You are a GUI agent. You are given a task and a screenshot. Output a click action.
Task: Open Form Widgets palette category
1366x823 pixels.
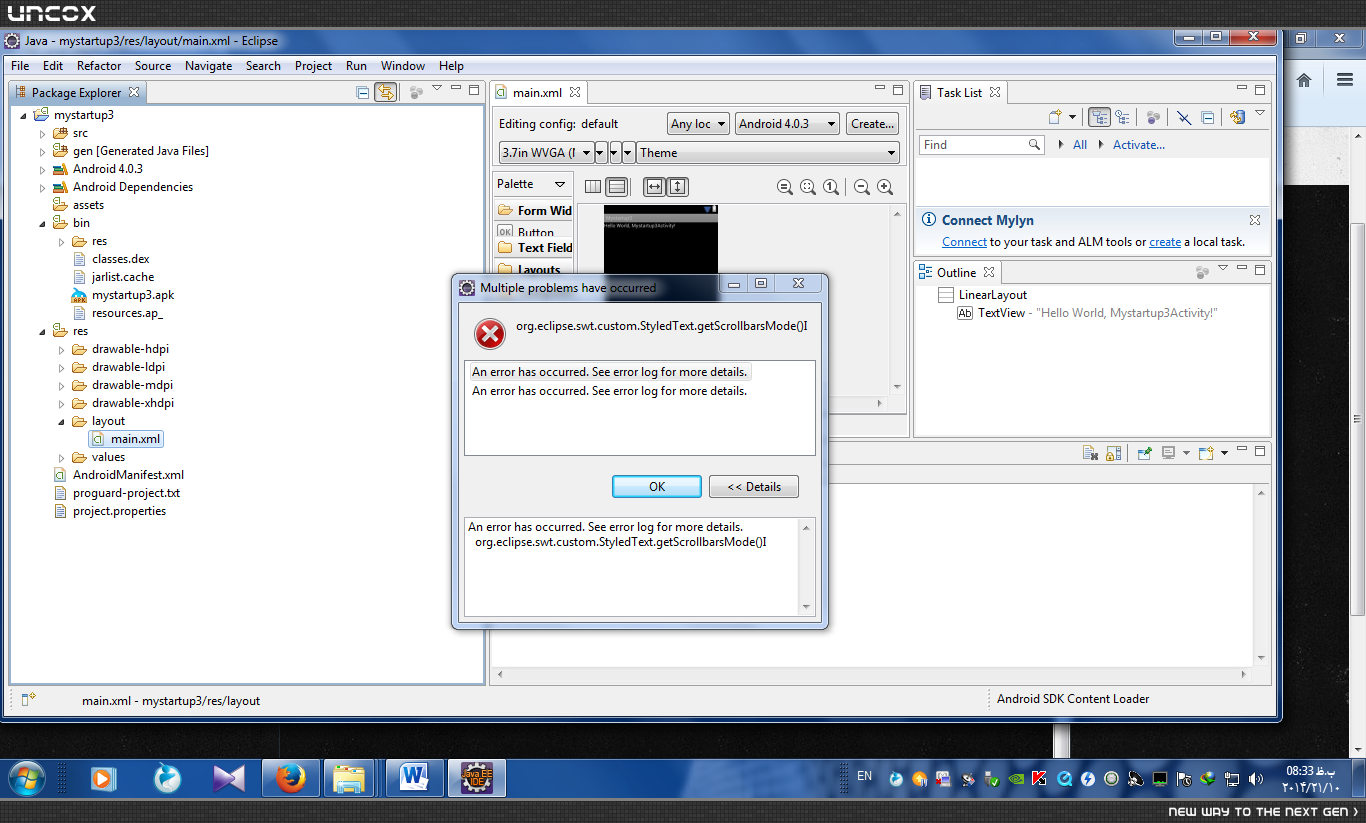(535, 211)
